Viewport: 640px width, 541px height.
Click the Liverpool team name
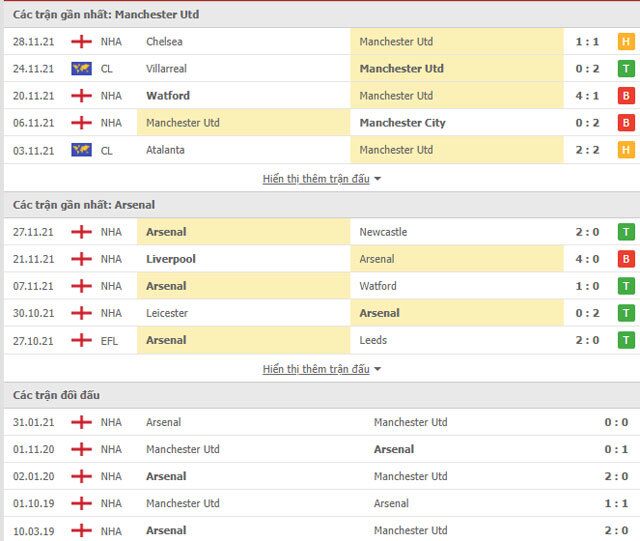click(x=171, y=259)
